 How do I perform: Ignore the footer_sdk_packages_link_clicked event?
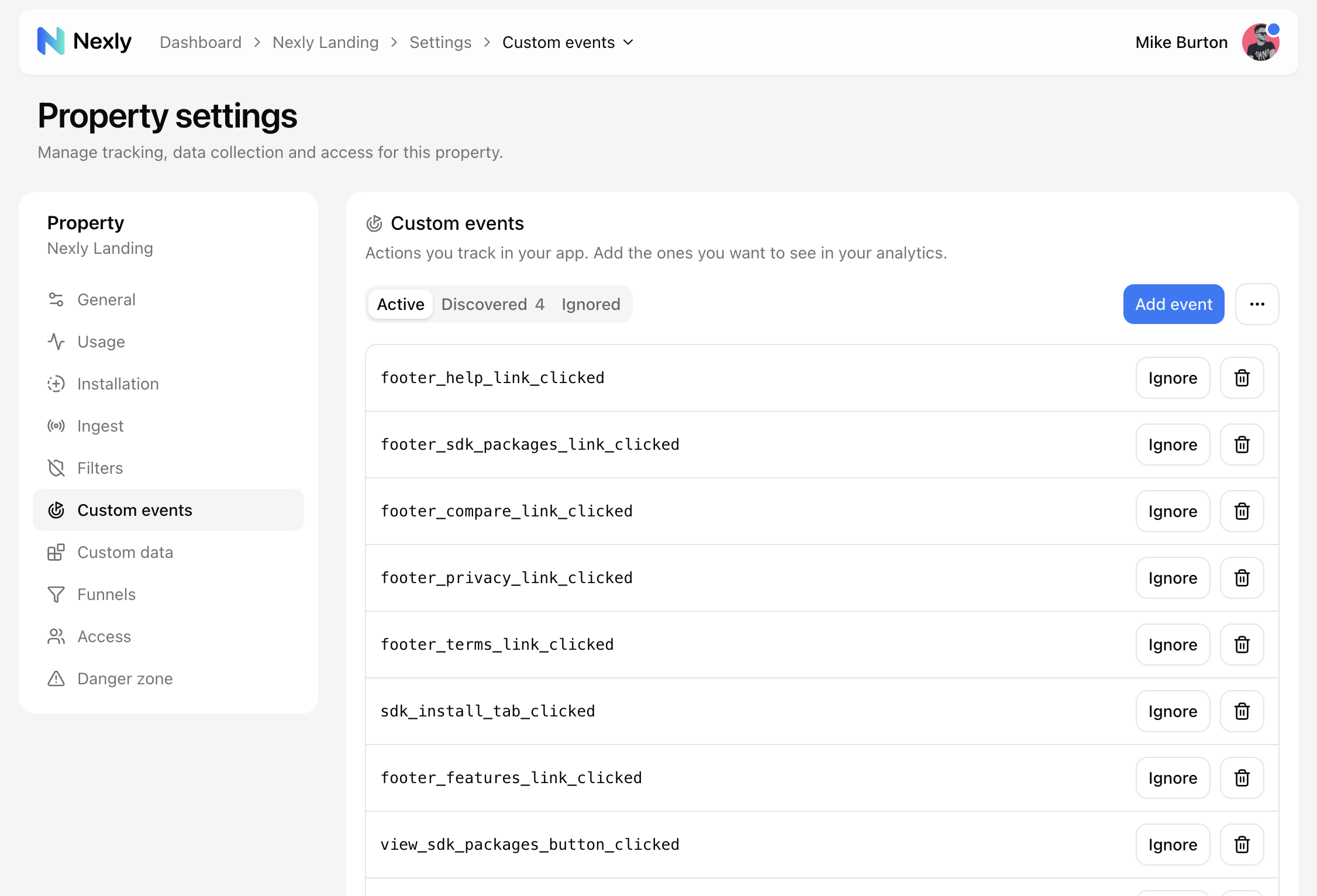1173,444
